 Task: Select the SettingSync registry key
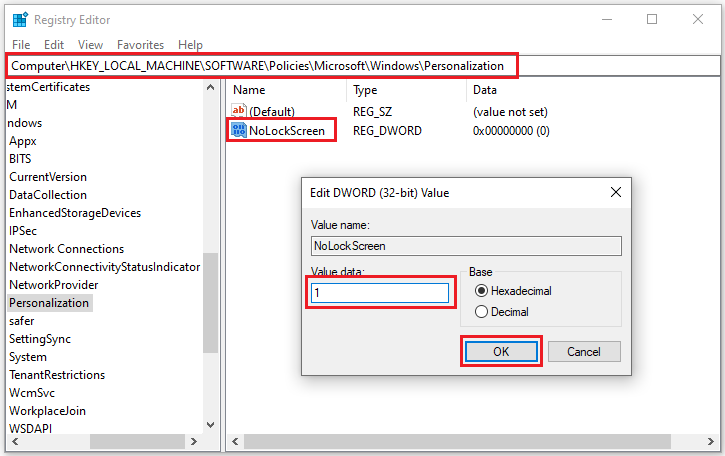point(40,339)
